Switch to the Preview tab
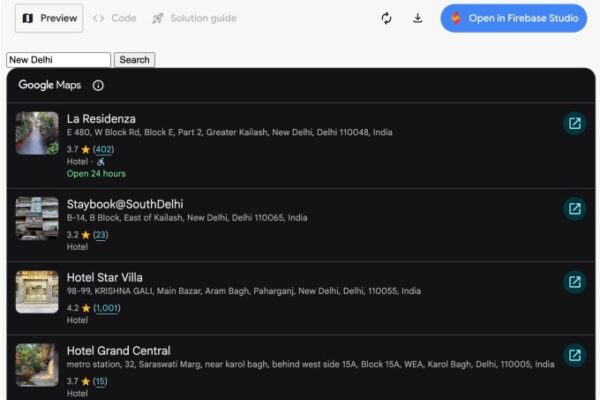The image size is (600, 400). pyautogui.click(x=49, y=18)
